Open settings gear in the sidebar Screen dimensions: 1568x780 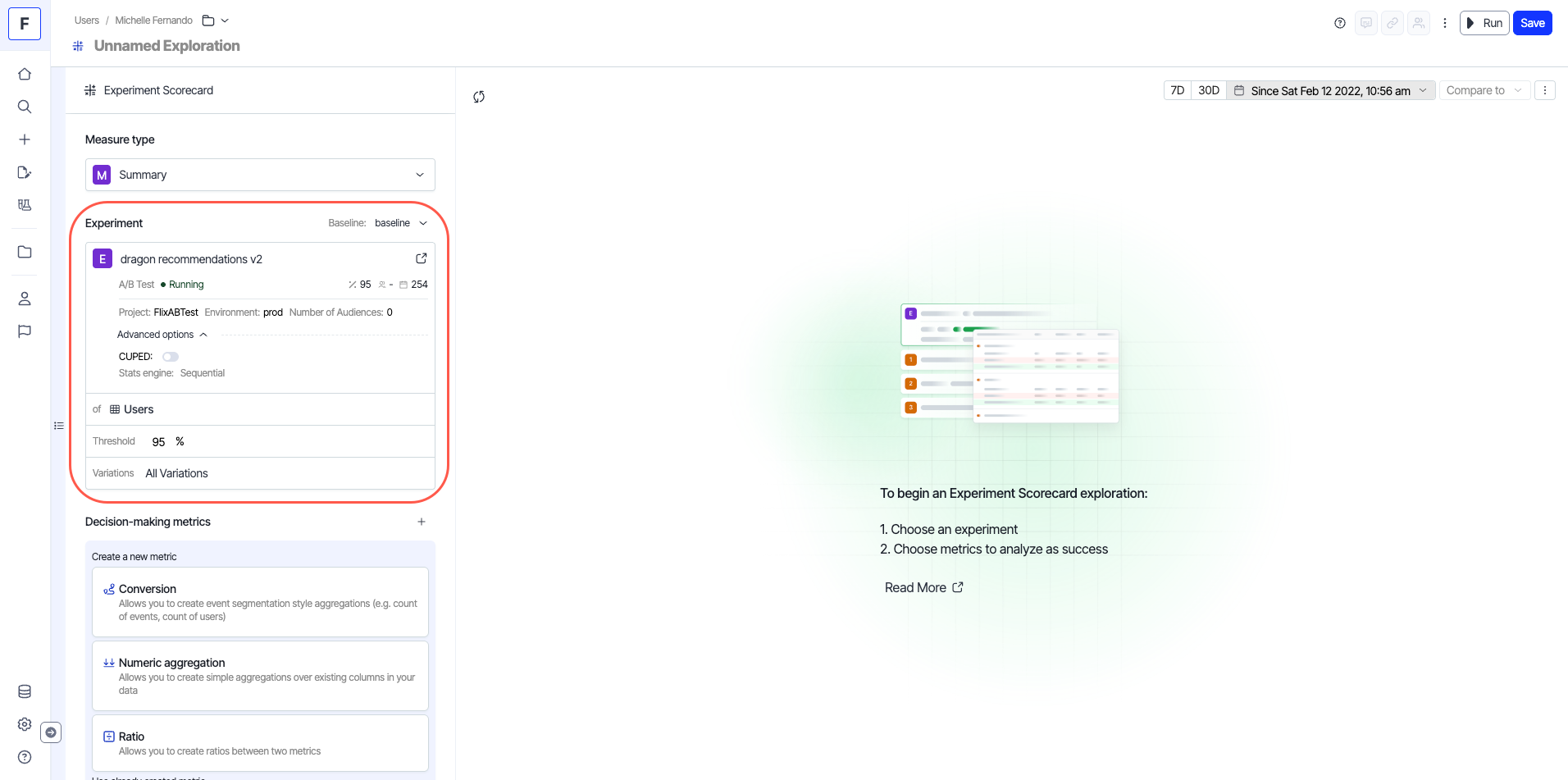coord(25,724)
